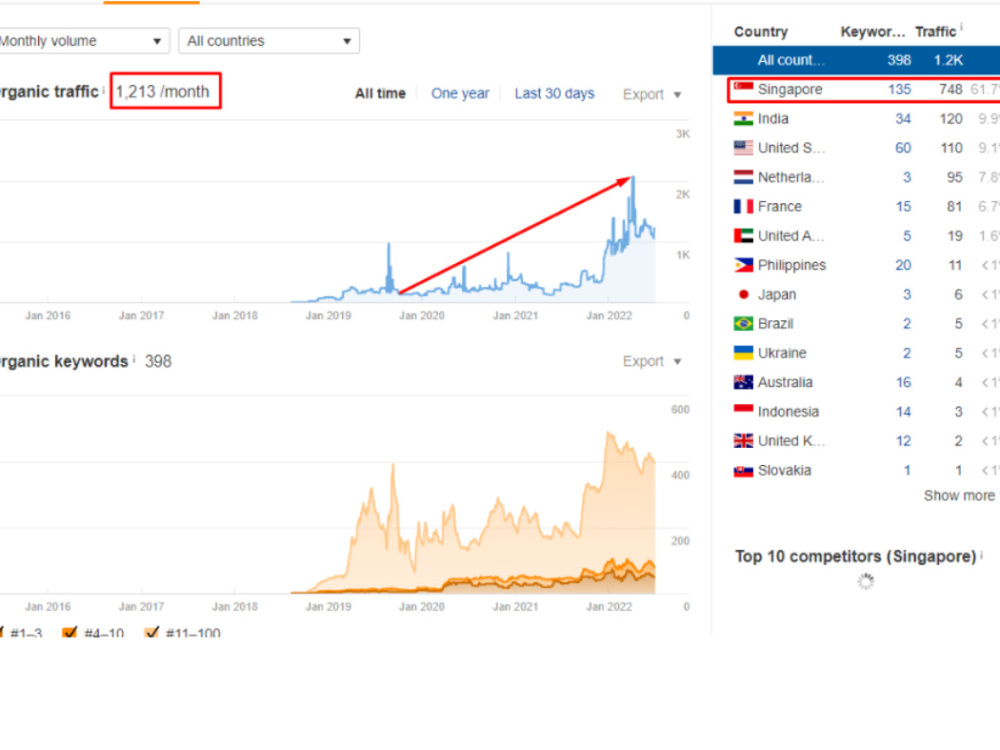This screenshot has height=750, width=1000.
Task: Open United Kingdom keywords count 12
Action: (903, 441)
